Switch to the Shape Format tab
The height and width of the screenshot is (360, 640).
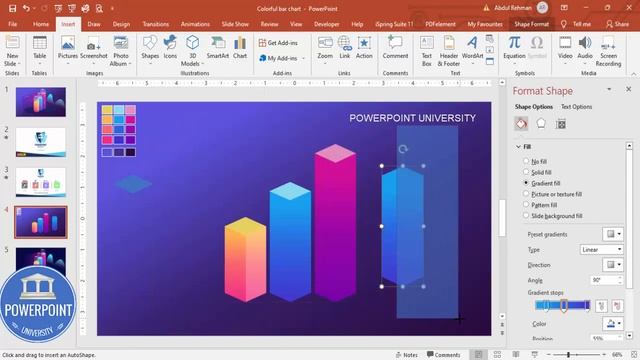[531, 24]
